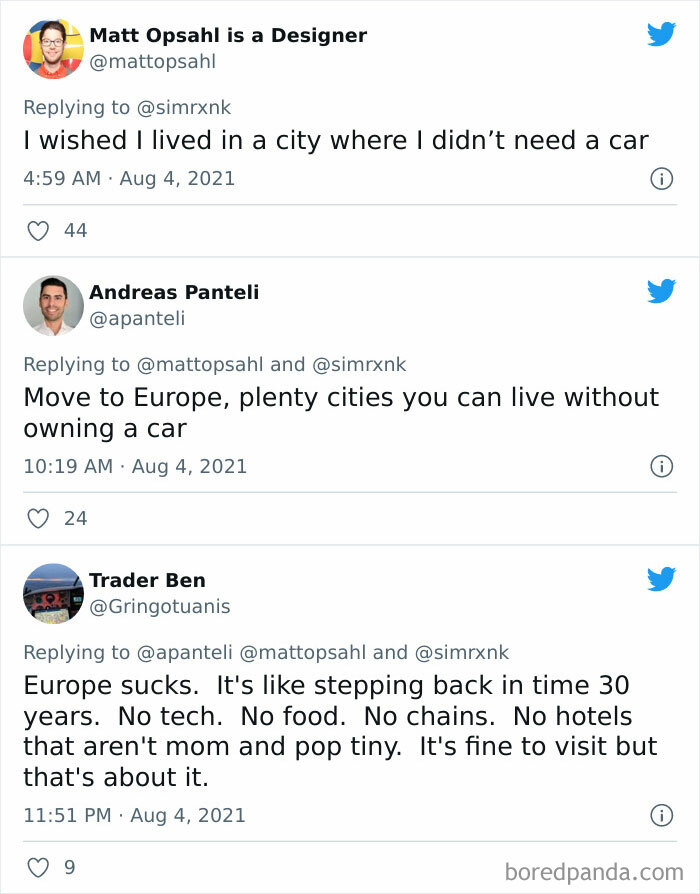The height and width of the screenshot is (894, 700).
Task: Click the boredpanda.com watermark text
Action: click(595, 868)
